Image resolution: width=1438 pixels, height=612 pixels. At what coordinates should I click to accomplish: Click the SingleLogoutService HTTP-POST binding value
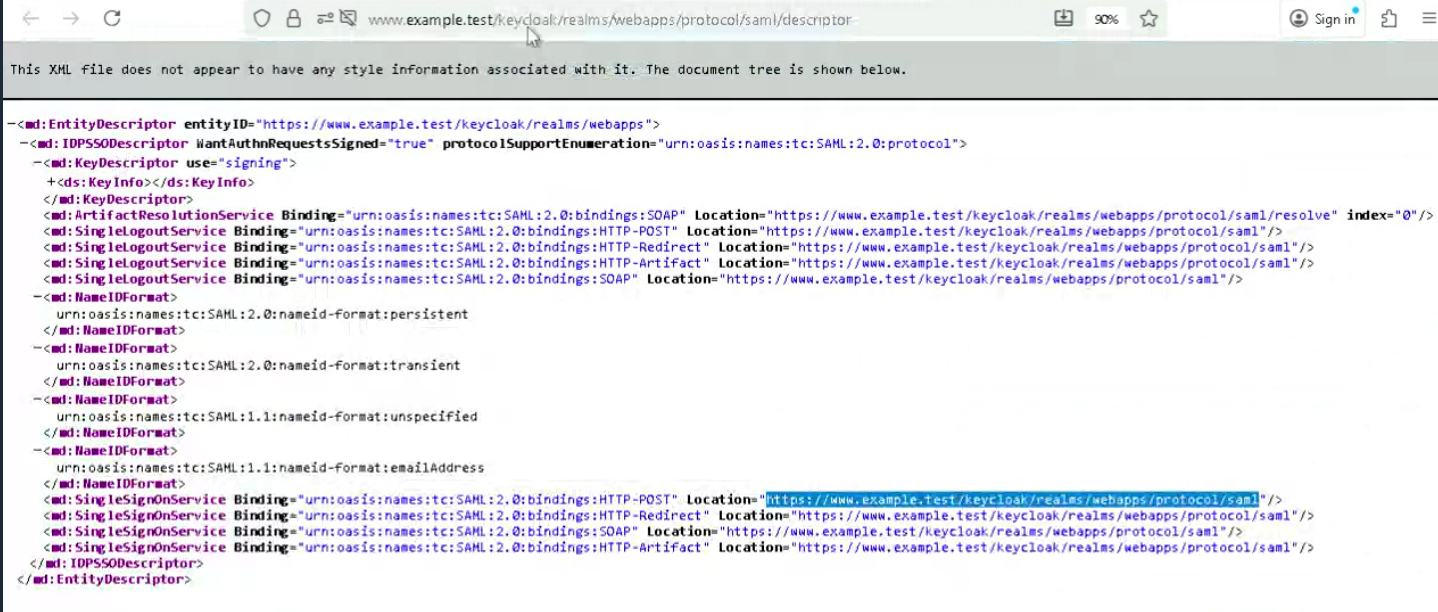tap(488, 231)
